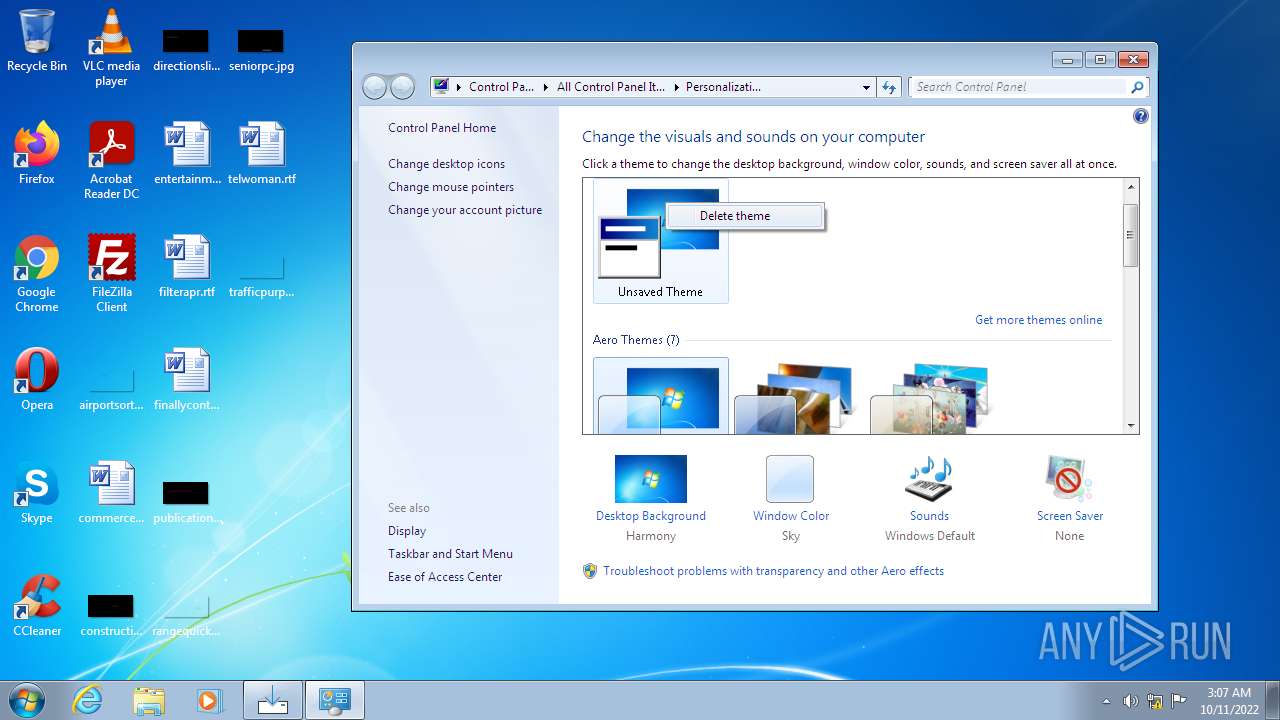The width and height of the screenshot is (1280, 720).
Task: Click Change desktop icons link
Action: tap(447, 164)
